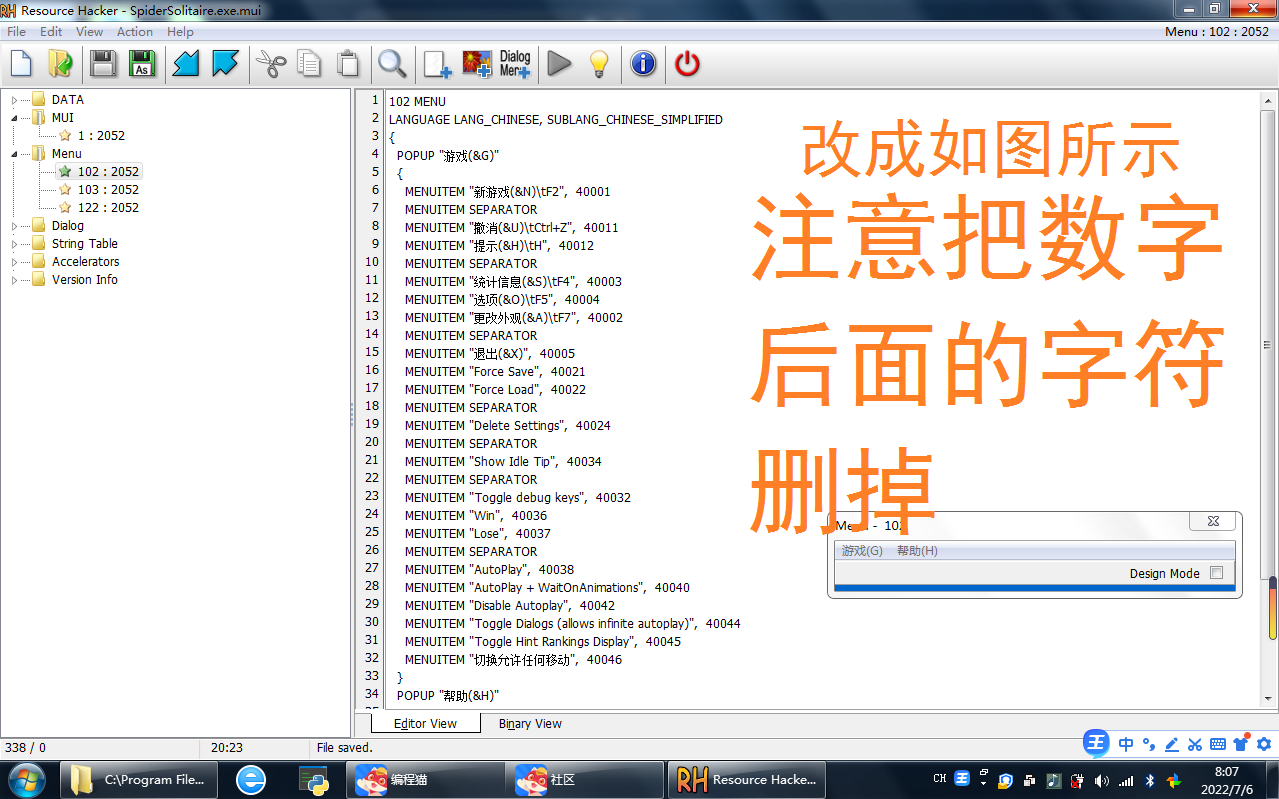1279x799 pixels.
Task: Open Find with the magnifying glass icon
Action: pos(391,64)
